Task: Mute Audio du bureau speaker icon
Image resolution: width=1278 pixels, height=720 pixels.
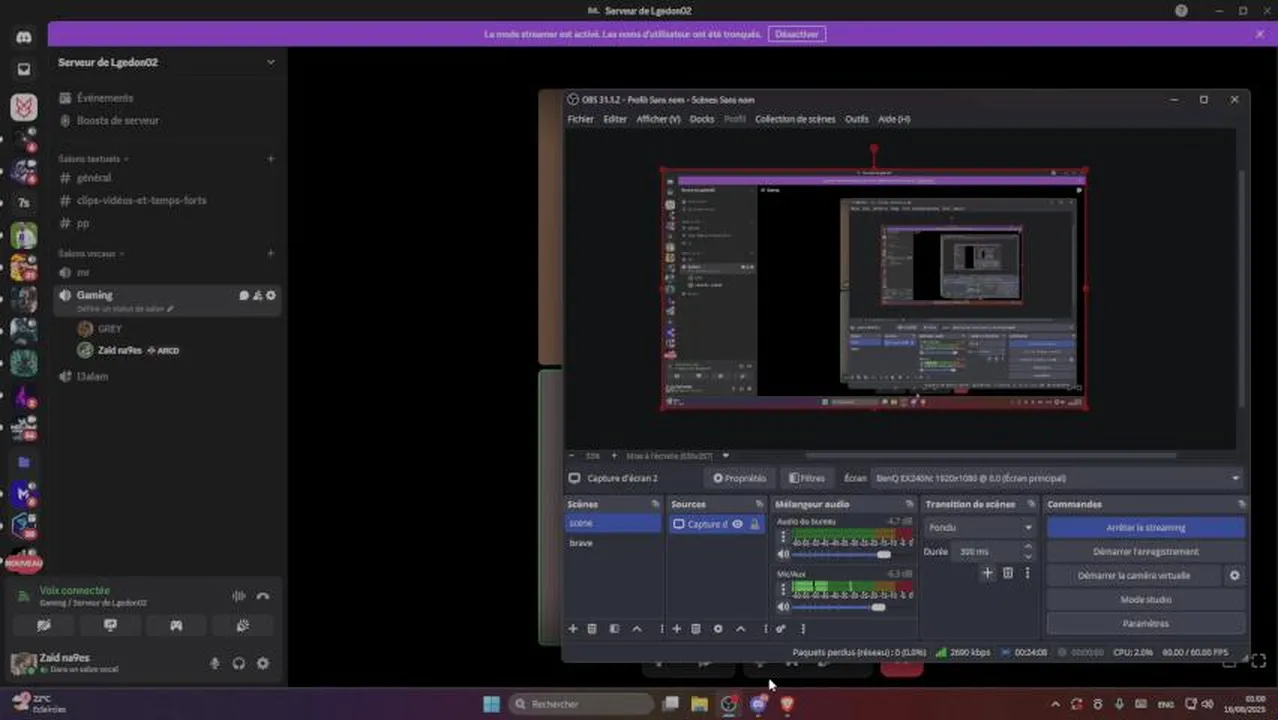Action: point(784,554)
